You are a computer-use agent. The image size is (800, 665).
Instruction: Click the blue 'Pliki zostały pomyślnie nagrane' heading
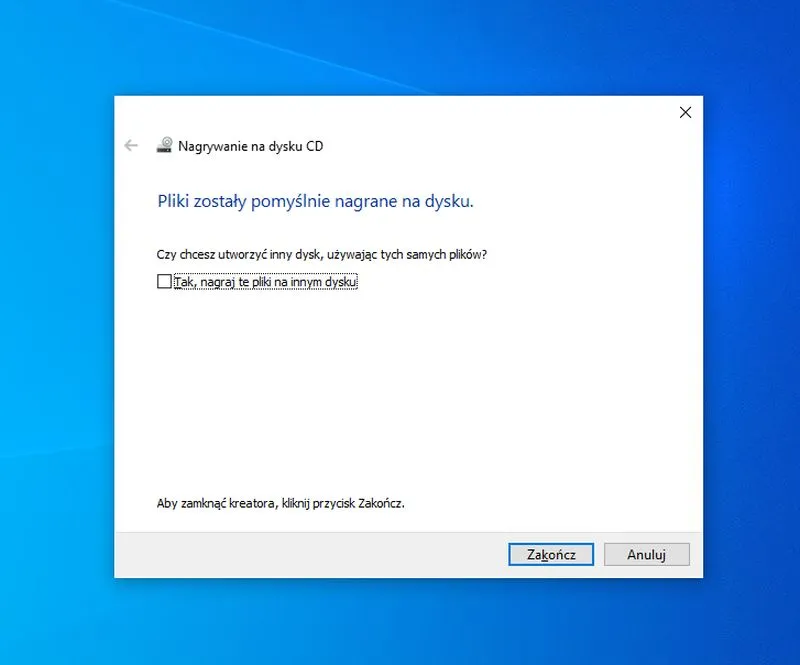point(315,201)
